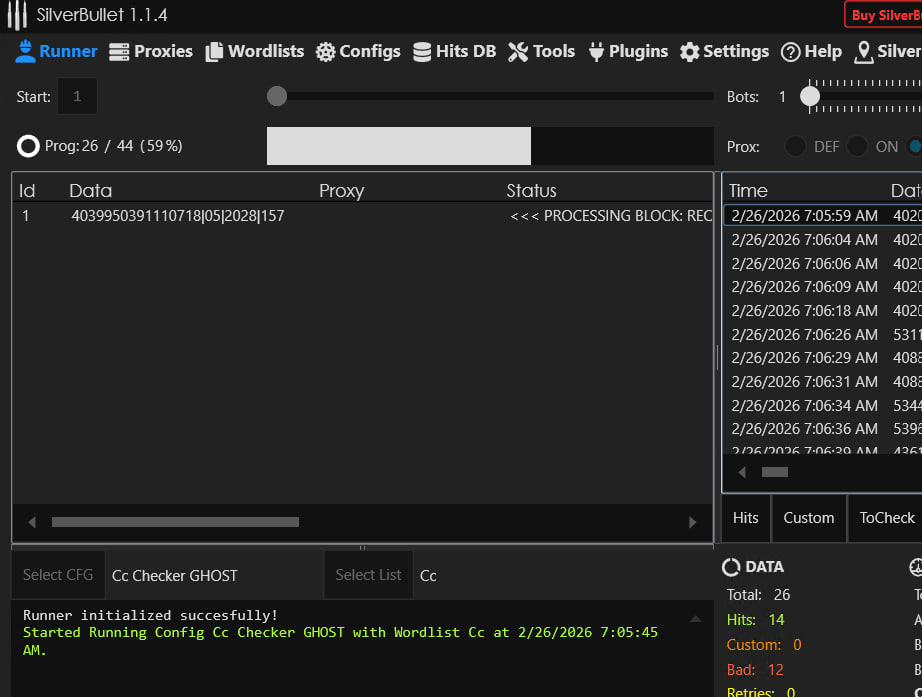This screenshot has height=697, width=922.
Task: Switch to the Custom results tab
Action: (808, 518)
